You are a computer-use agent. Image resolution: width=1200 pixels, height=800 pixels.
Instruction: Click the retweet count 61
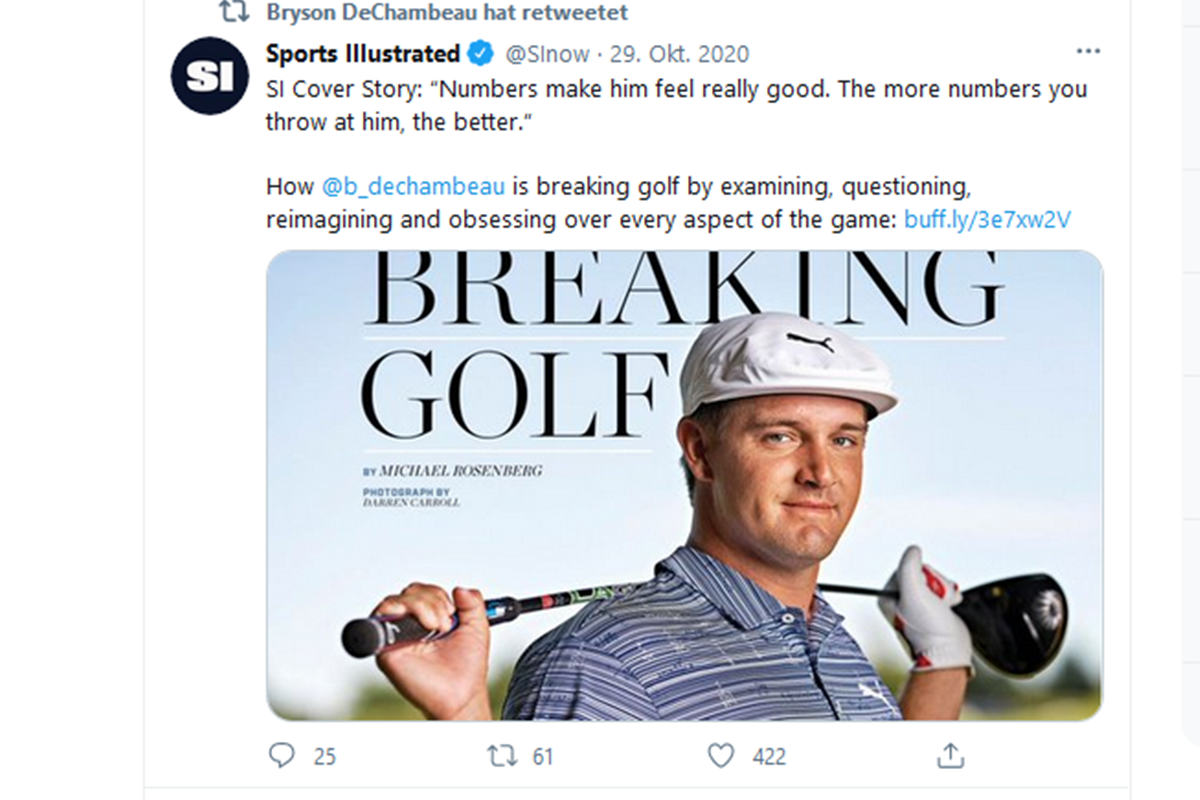542,757
